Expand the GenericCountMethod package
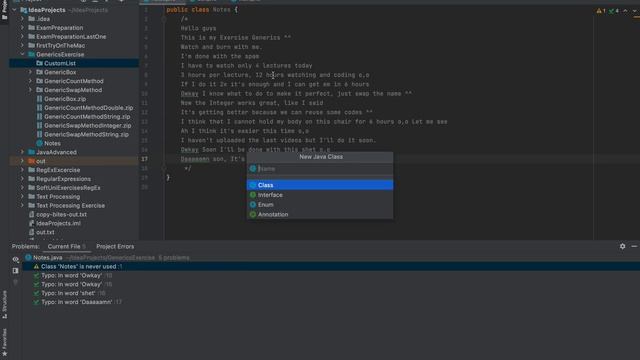This screenshot has height=360, width=640. pos(30,81)
